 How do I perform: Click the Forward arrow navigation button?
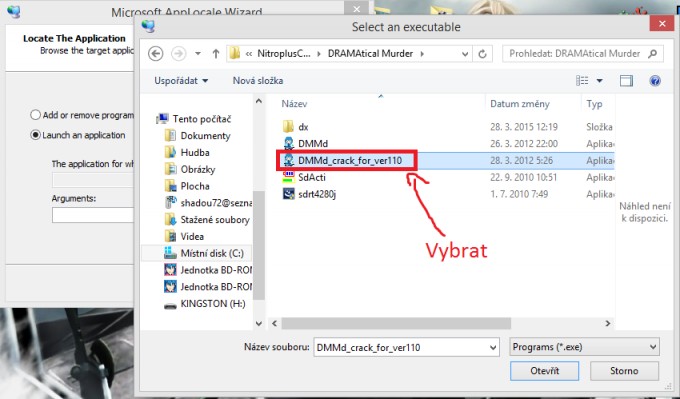coord(178,54)
